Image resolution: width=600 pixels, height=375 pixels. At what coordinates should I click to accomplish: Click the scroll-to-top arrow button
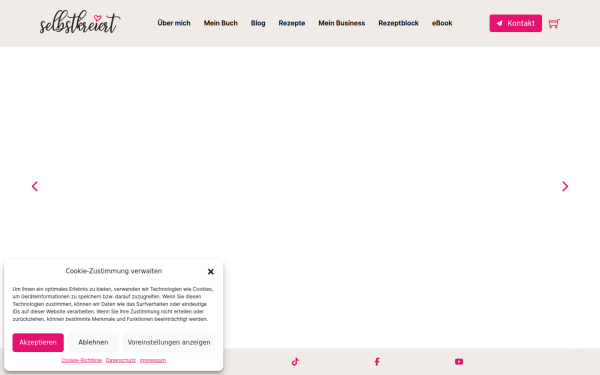[577, 352]
